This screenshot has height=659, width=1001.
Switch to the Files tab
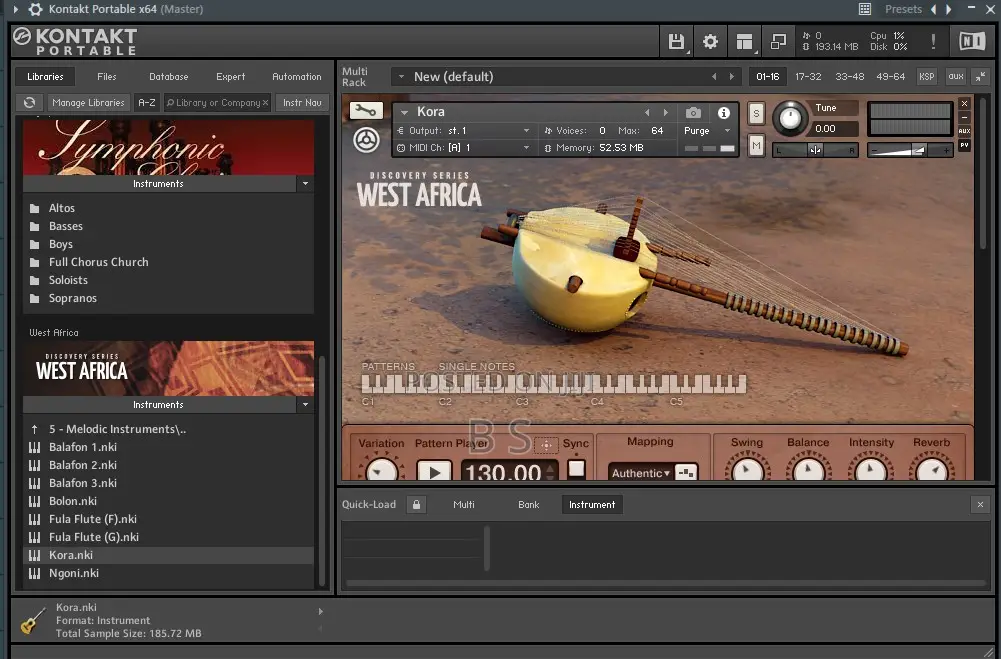[x=107, y=77]
